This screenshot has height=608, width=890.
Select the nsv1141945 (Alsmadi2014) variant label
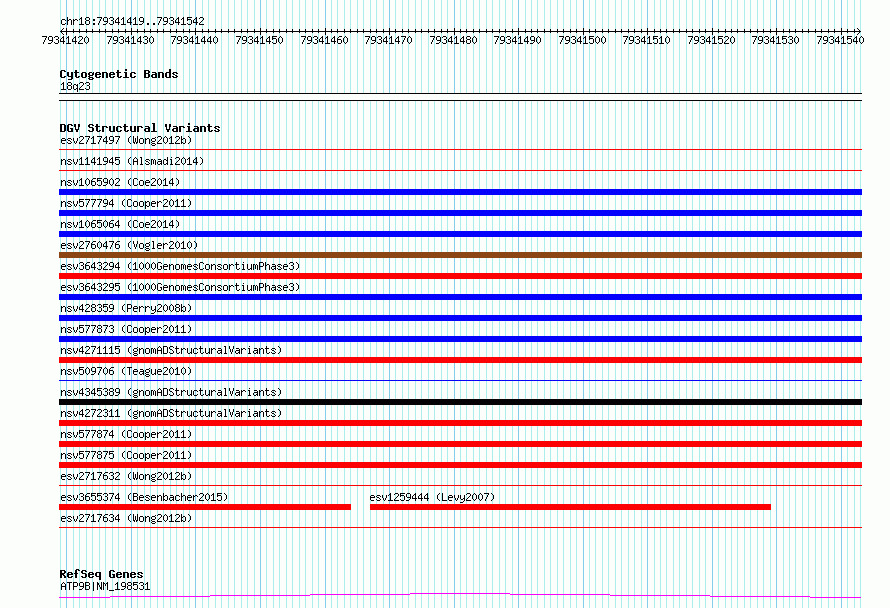pos(132,161)
